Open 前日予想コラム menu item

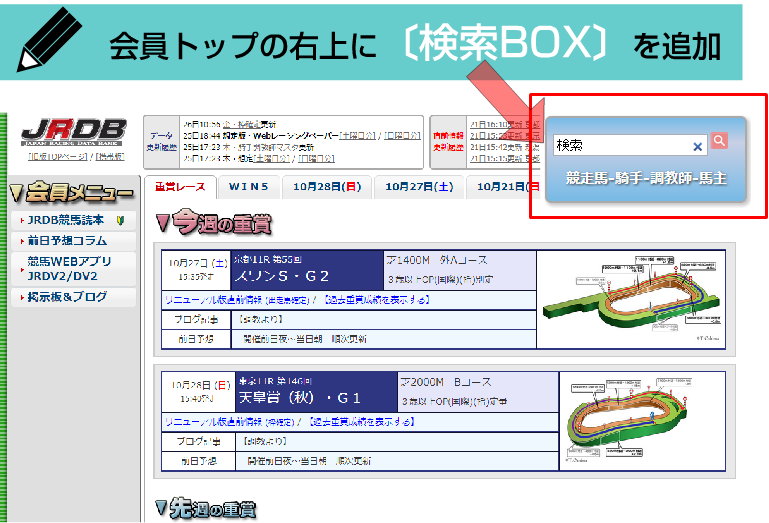(74, 241)
